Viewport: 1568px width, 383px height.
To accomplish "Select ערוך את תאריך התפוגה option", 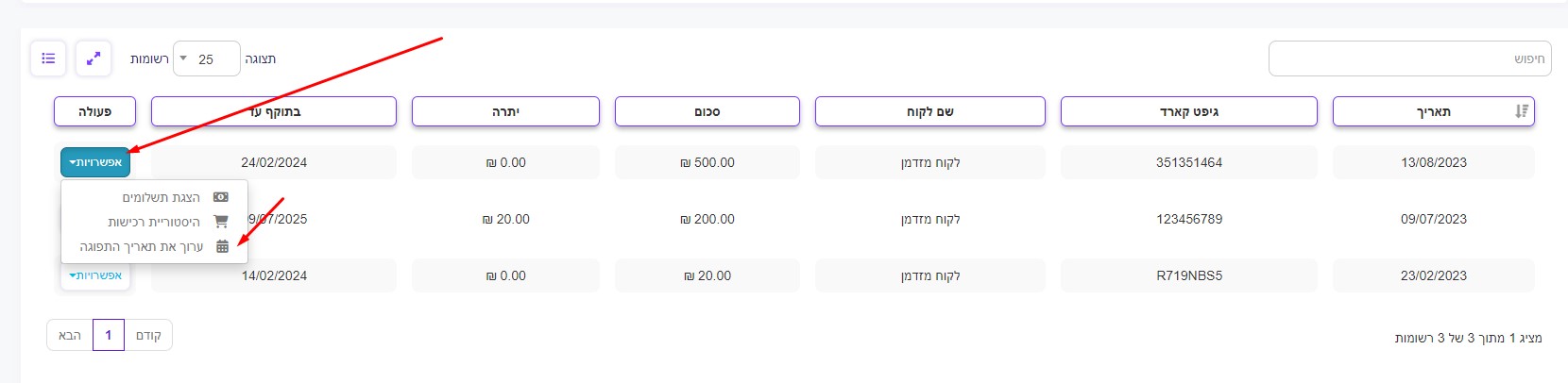I will pos(142,246).
